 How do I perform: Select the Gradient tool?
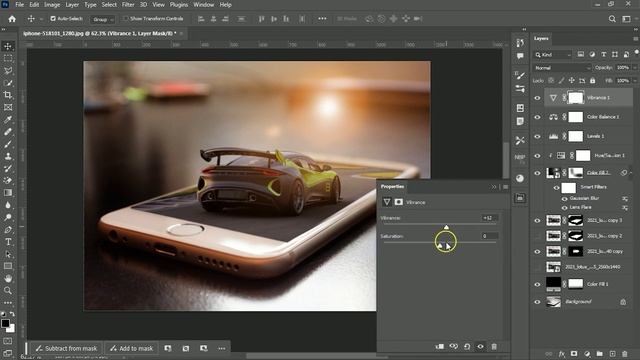[8, 193]
